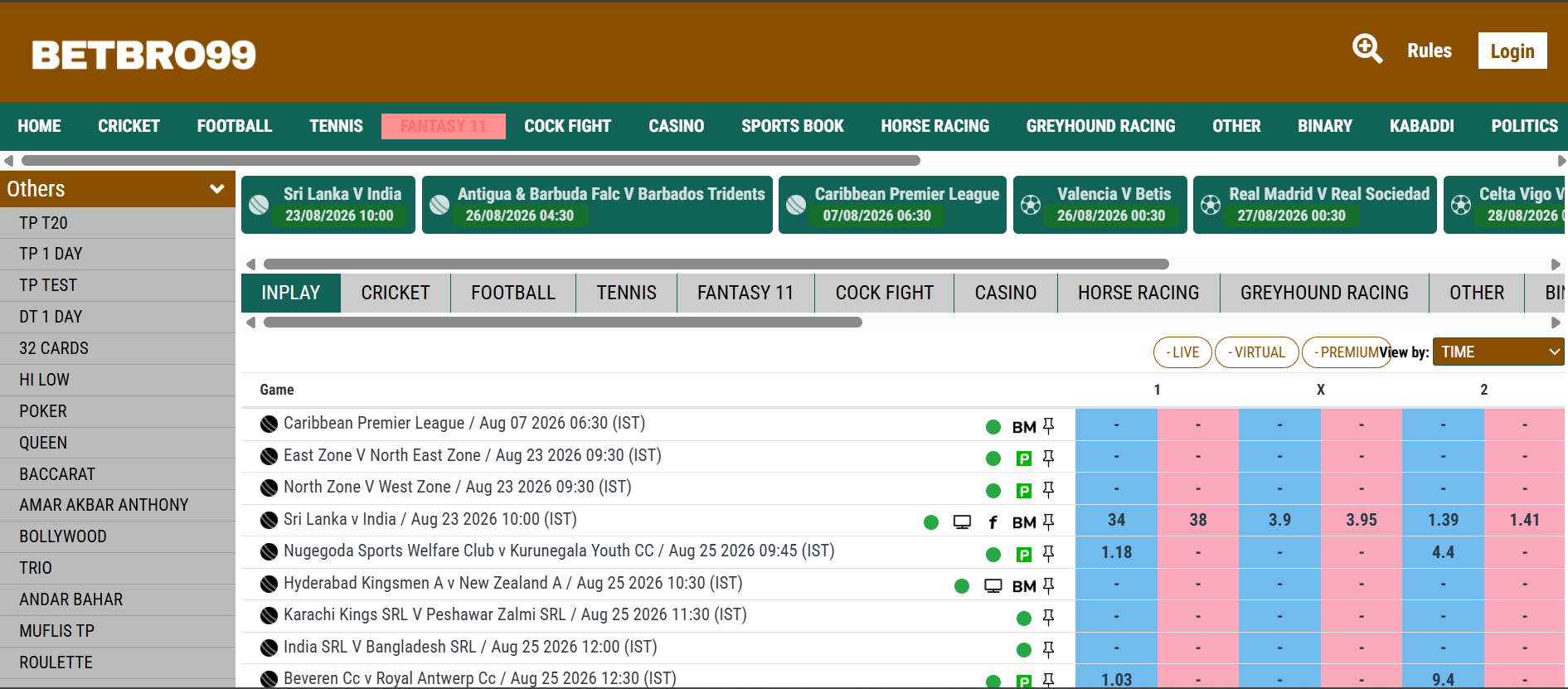Open ROULETTE in the sidebar
The width and height of the screenshot is (1568, 689).
[118, 662]
